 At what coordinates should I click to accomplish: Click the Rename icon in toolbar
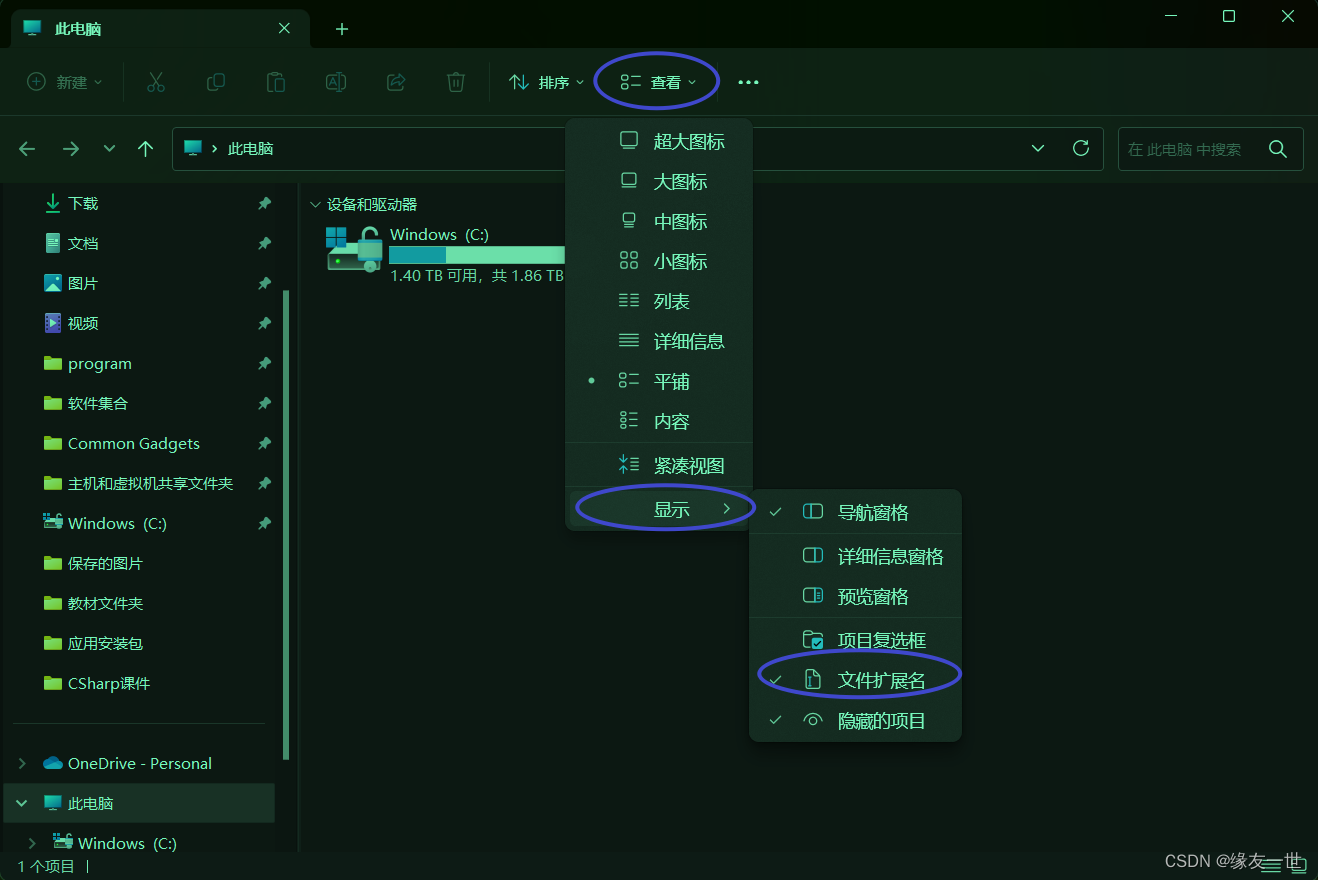[336, 82]
